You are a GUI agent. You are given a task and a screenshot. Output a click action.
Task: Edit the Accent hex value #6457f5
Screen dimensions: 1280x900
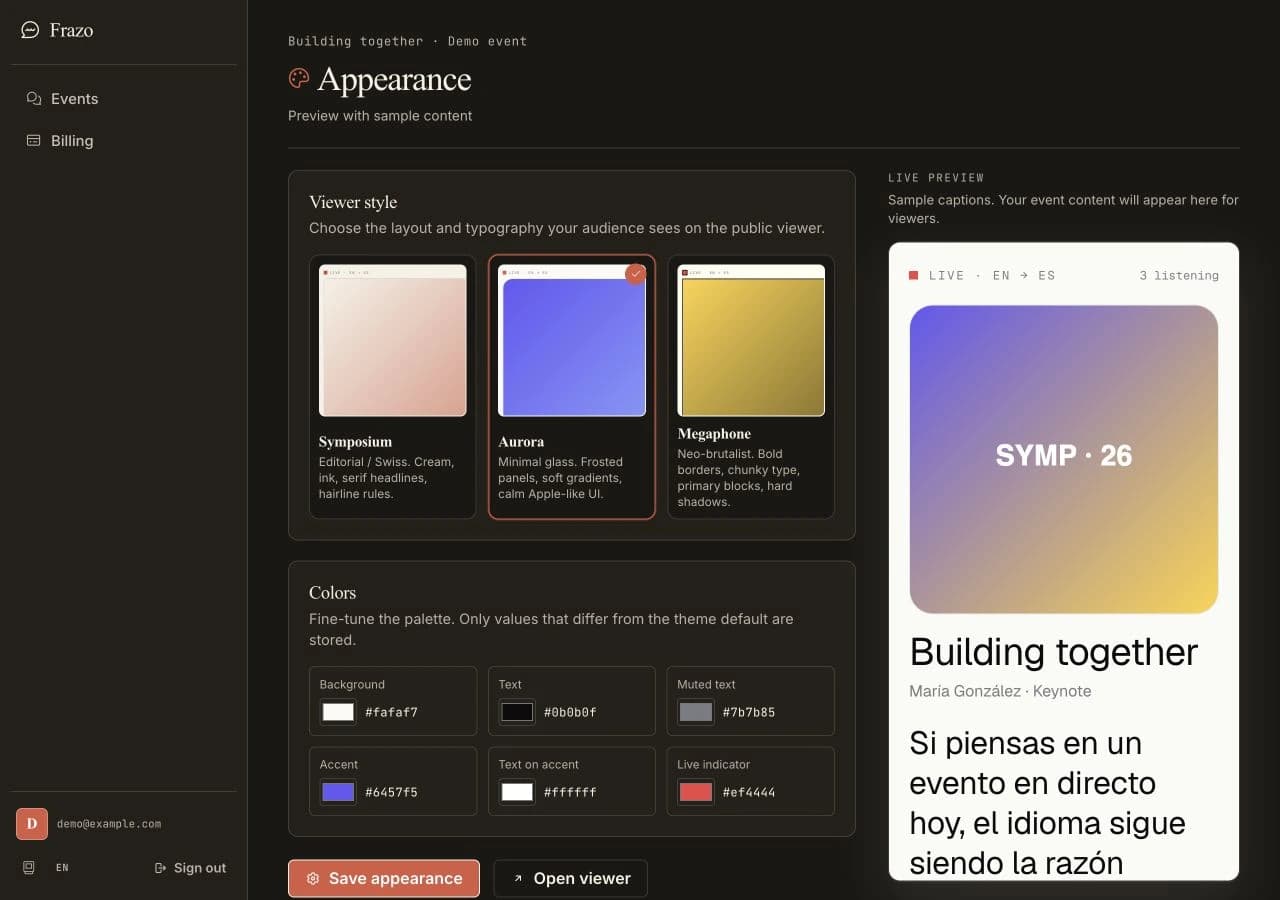(x=391, y=793)
